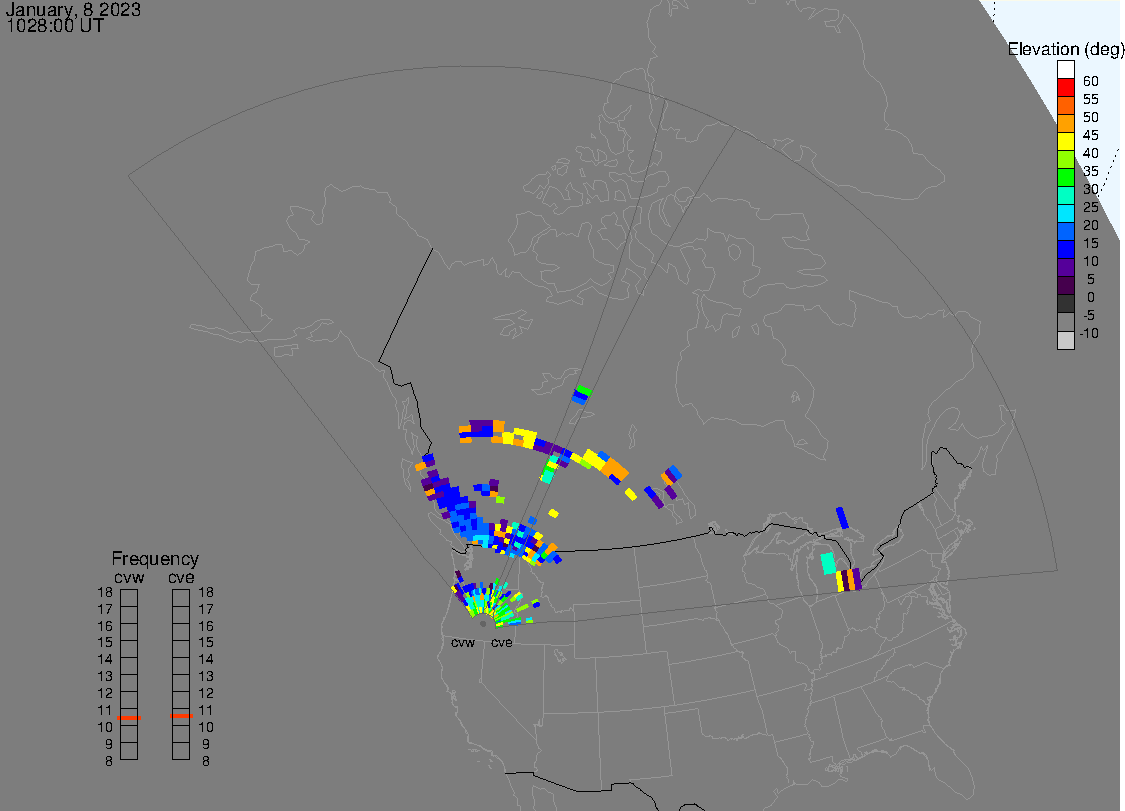1125x811 pixels.
Task: Click the white swatch atop the elevation legend
Action: (x=1065, y=70)
